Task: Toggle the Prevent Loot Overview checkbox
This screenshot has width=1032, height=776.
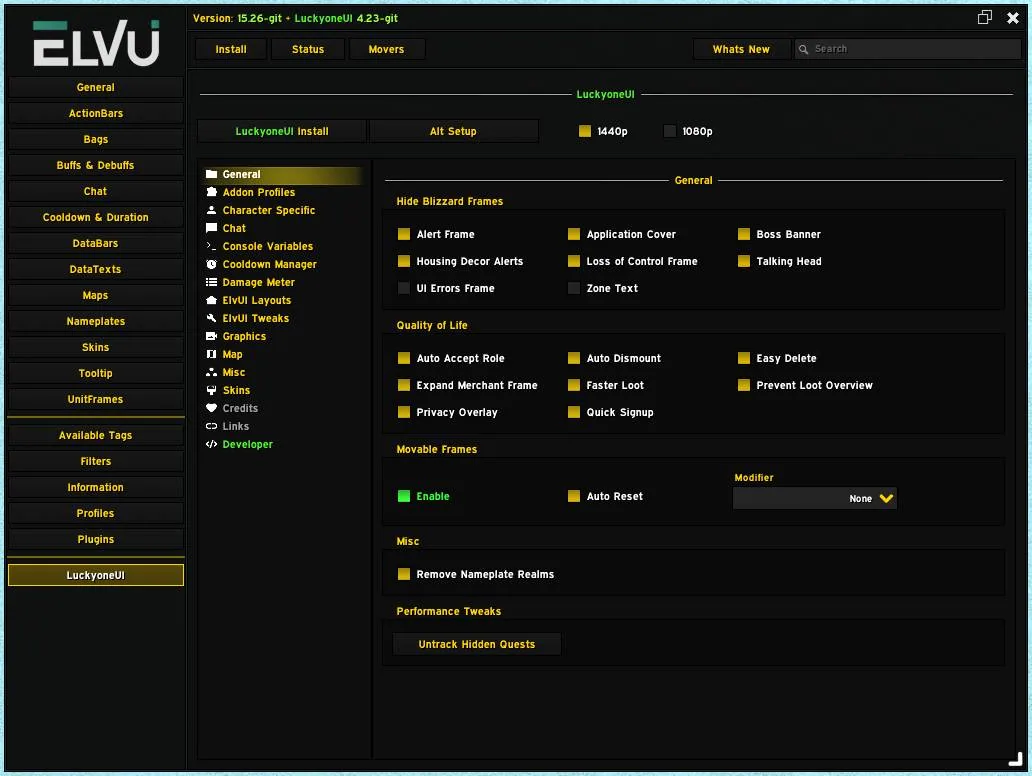Action: click(x=744, y=385)
